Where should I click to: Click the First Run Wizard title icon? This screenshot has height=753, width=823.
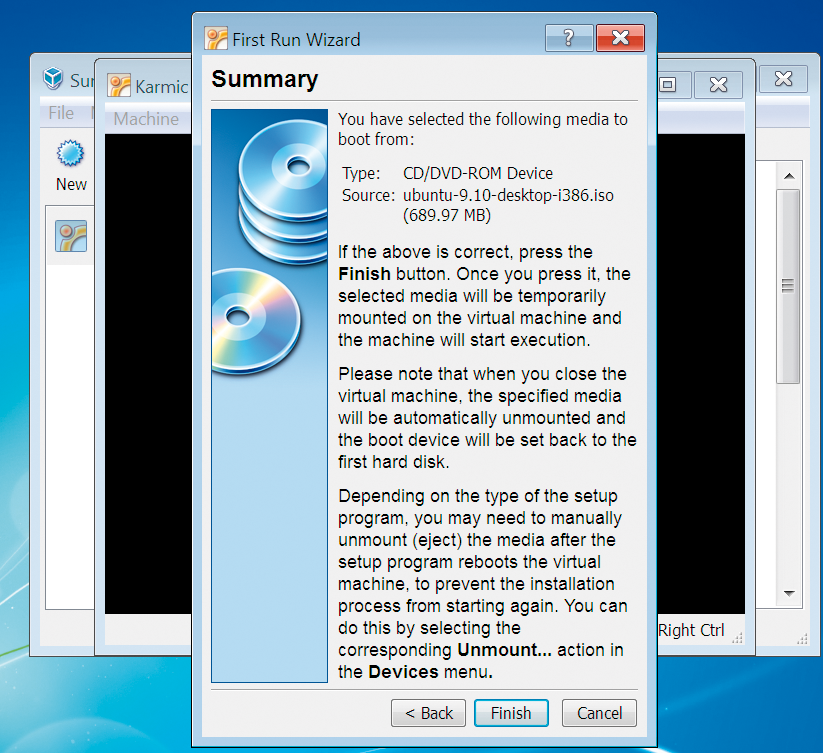pos(216,39)
